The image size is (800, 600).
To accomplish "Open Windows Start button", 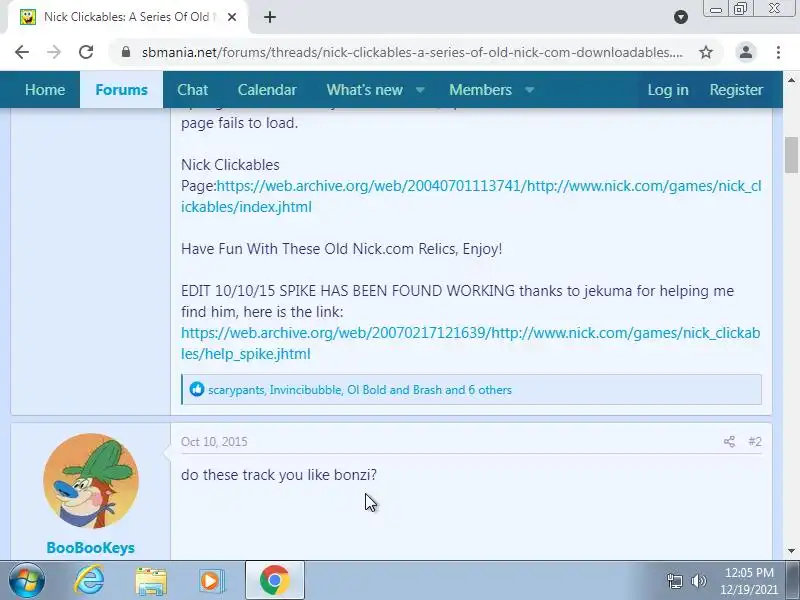I will coord(27,581).
